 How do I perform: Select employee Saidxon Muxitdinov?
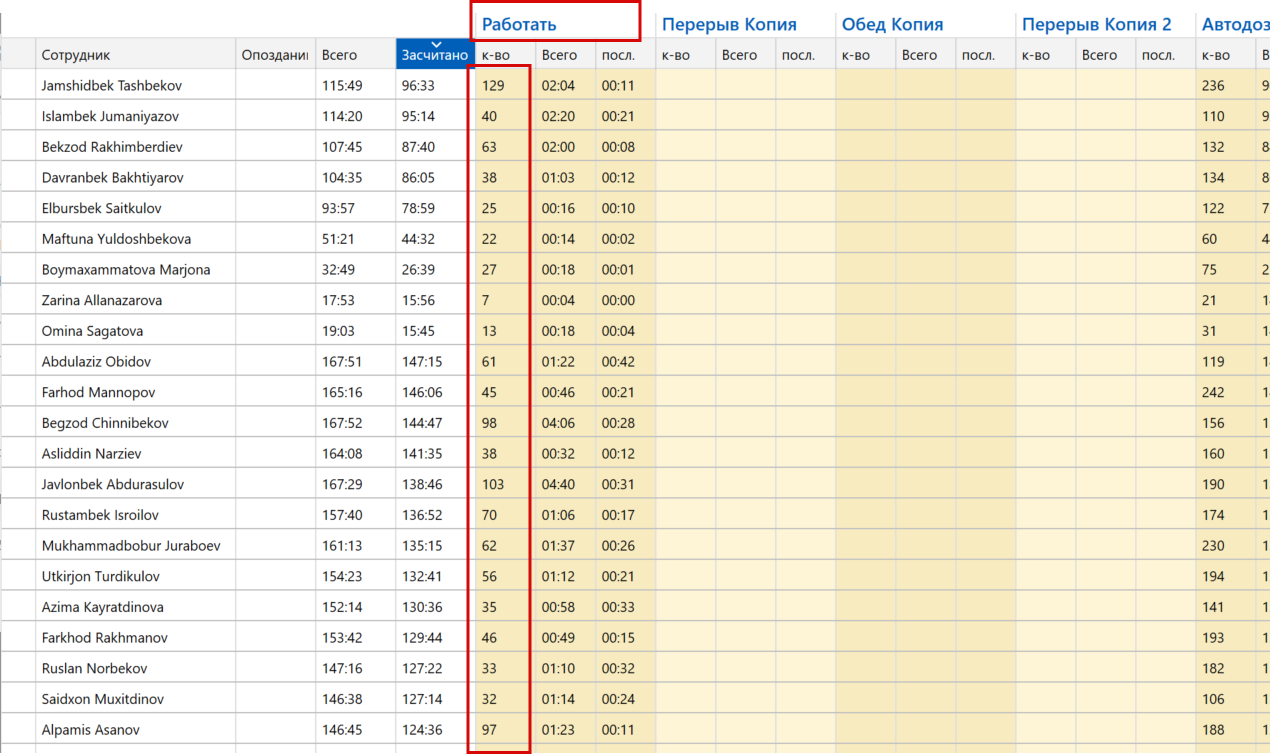pos(103,699)
